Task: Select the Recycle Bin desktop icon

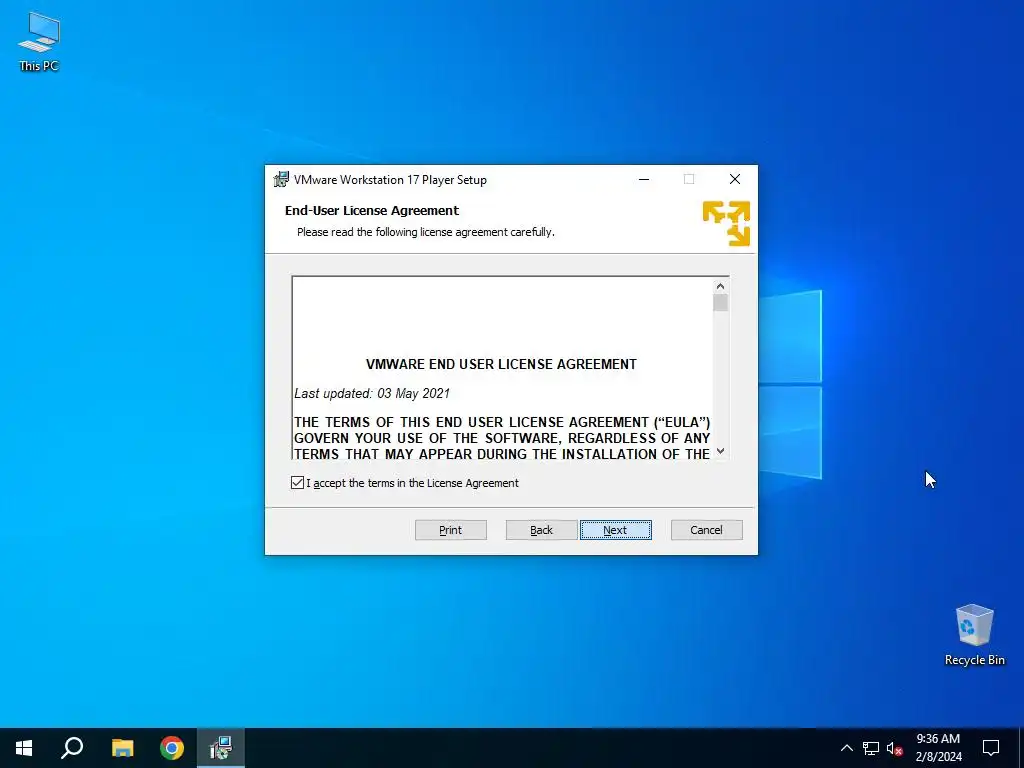Action: [974, 635]
